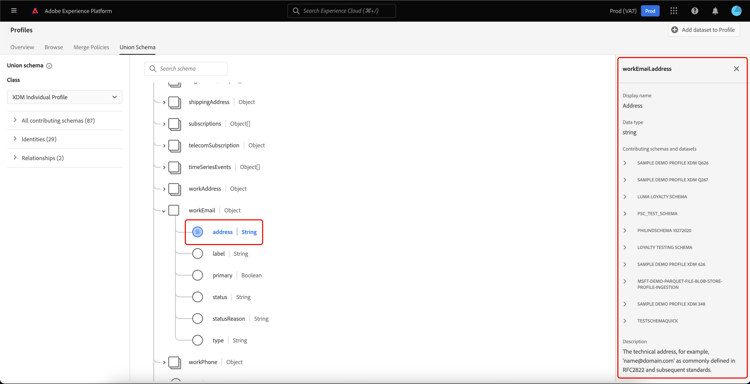Expand SAMPLE DEMO PROFILE XDM Q267 schema

point(625,180)
